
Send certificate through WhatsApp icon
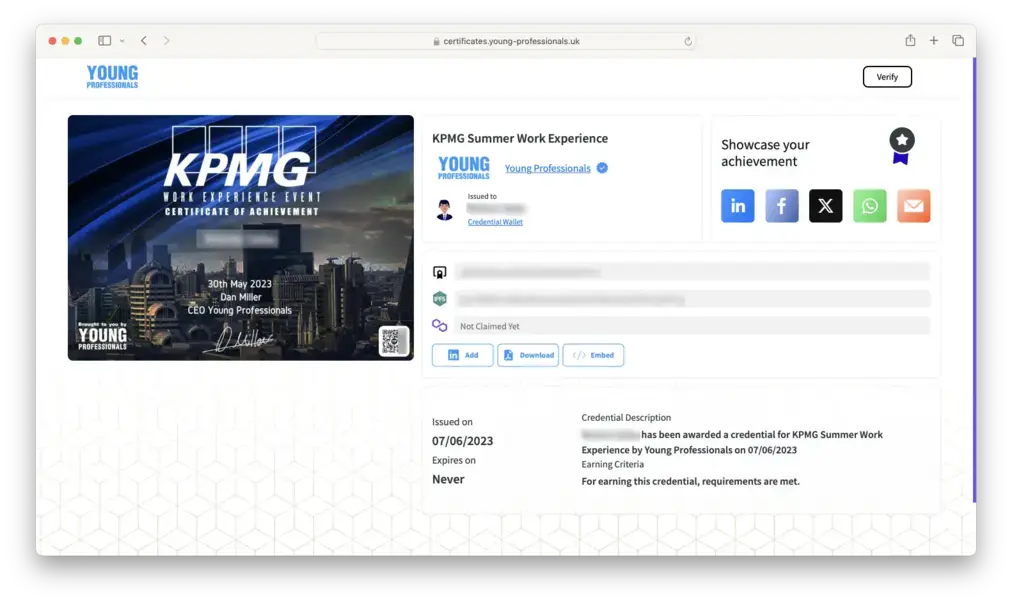(x=869, y=206)
